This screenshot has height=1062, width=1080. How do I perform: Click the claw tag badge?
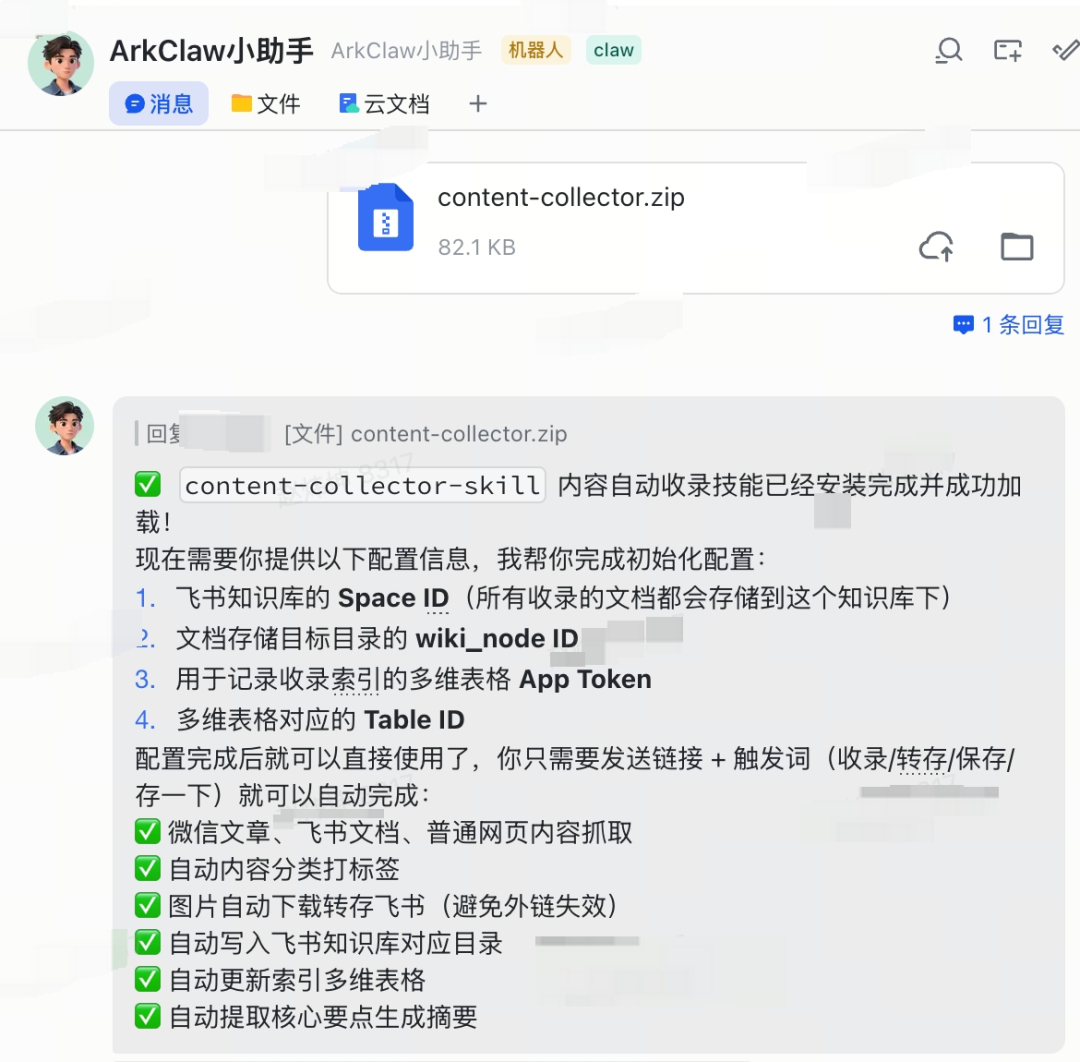click(x=614, y=50)
